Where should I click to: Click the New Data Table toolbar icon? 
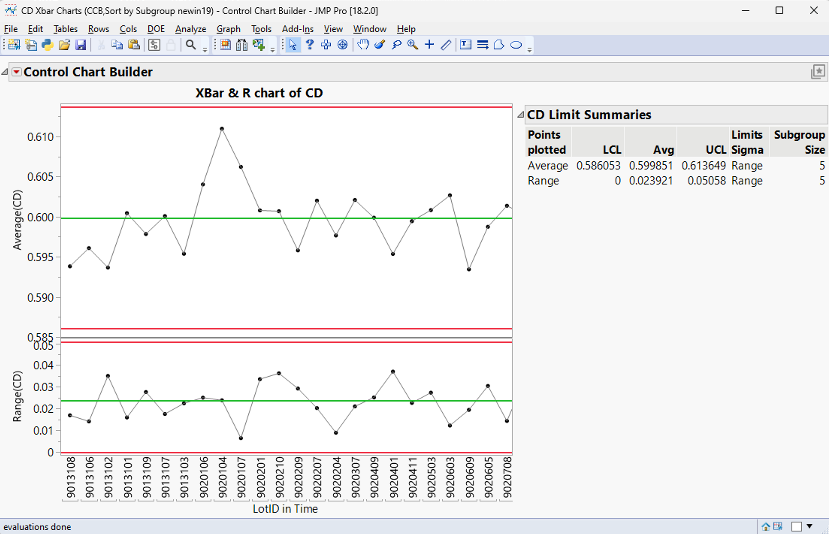click(14, 45)
